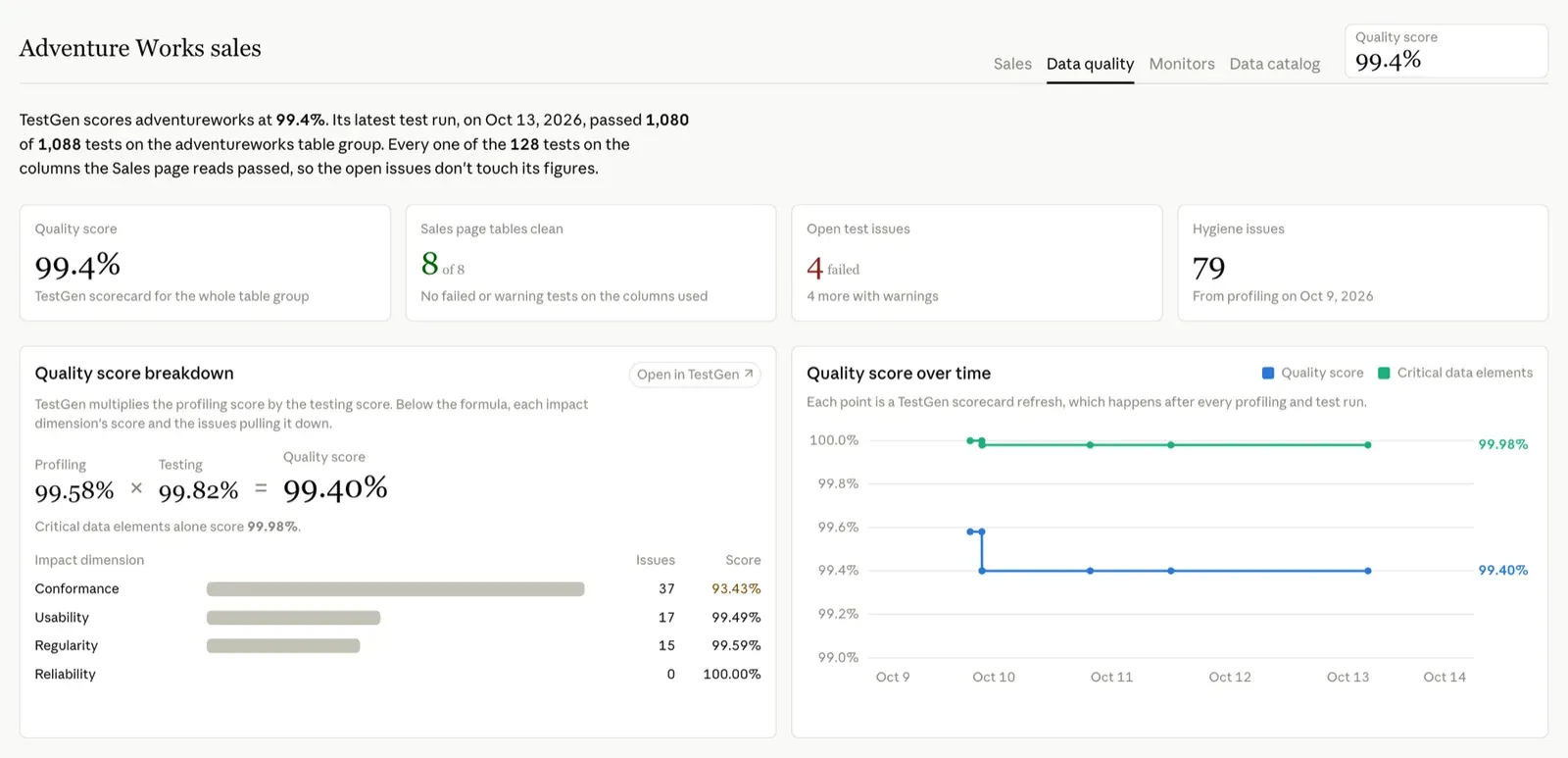Click the Regularity issue count 15
This screenshot has height=758, width=1568.
click(666, 646)
